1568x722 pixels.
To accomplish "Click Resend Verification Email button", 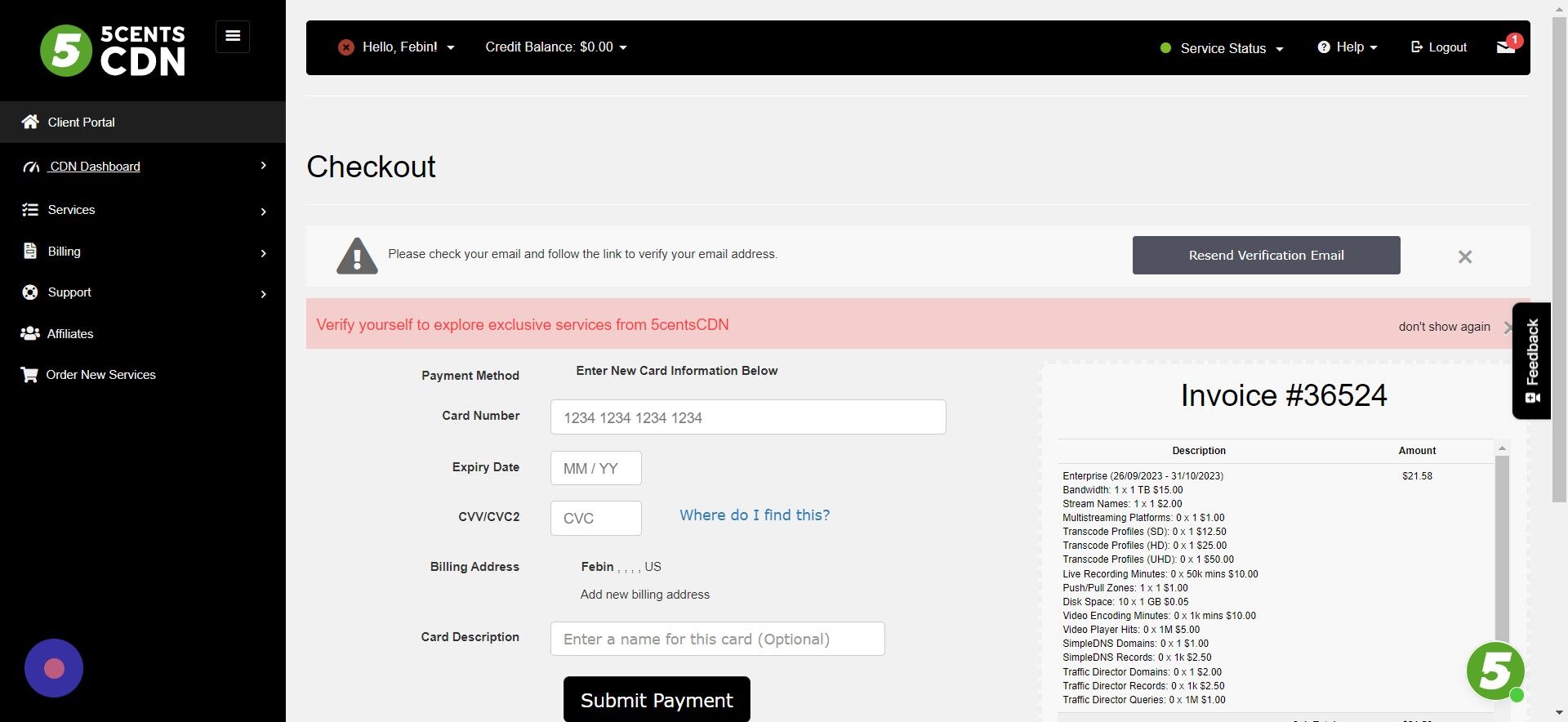I will click(x=1266, y=255).
